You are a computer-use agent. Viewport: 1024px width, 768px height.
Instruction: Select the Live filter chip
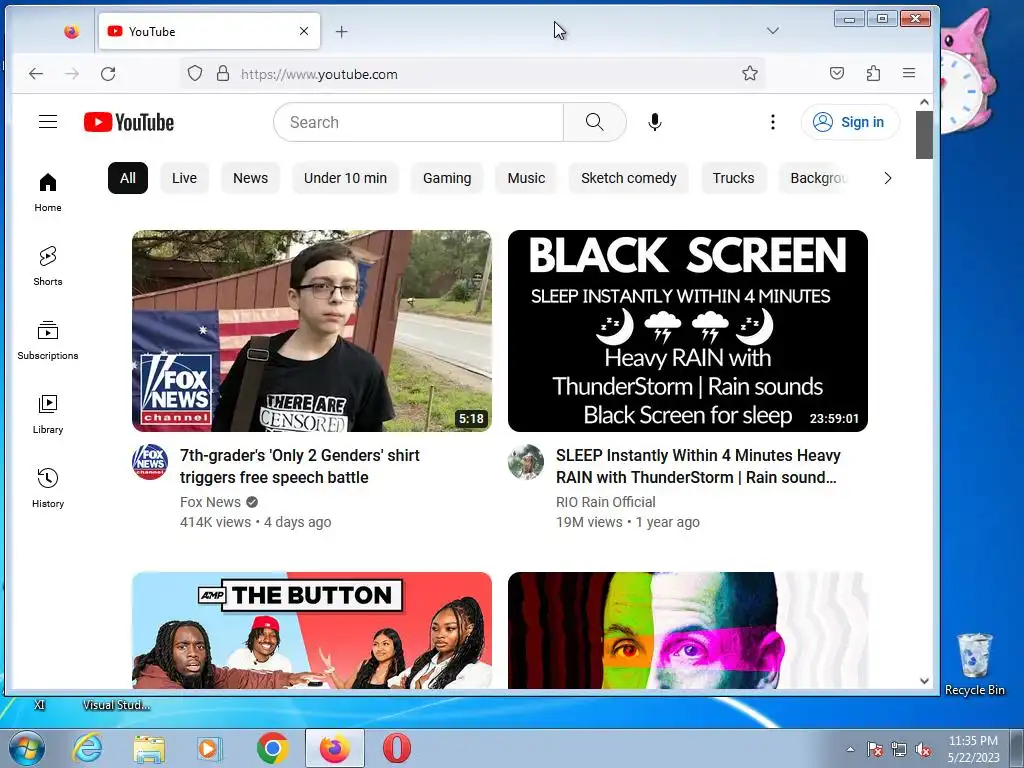(x=184, y=178)
